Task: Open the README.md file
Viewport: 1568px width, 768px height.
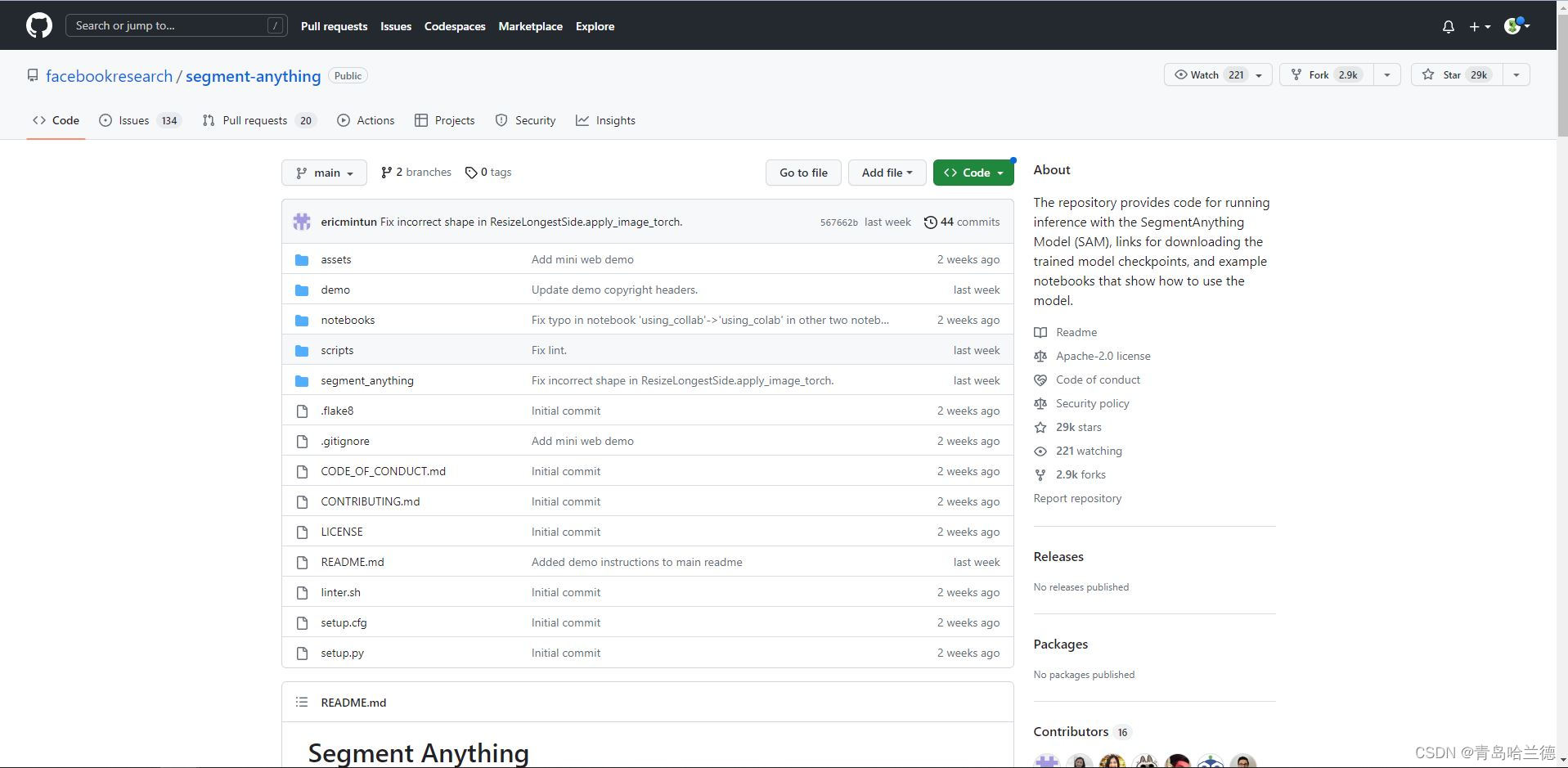Action: pyautogui.click(x=353, y=562)
